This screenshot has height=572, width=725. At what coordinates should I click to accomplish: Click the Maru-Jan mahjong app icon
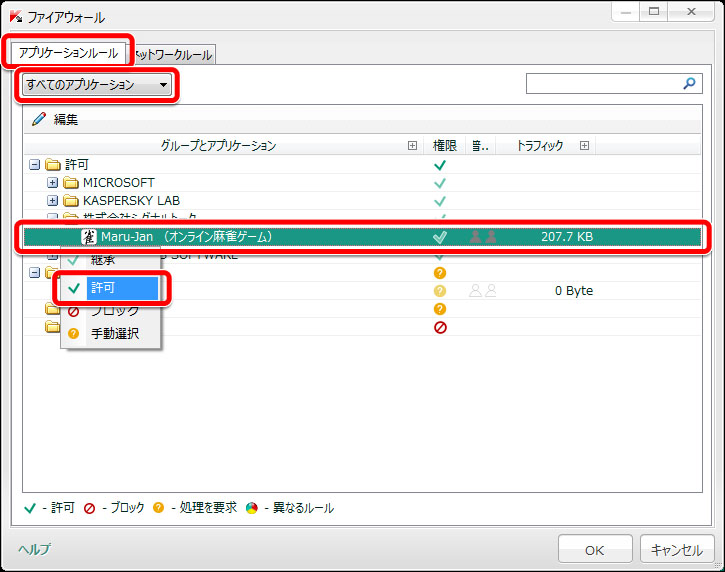tap(88, 237)
